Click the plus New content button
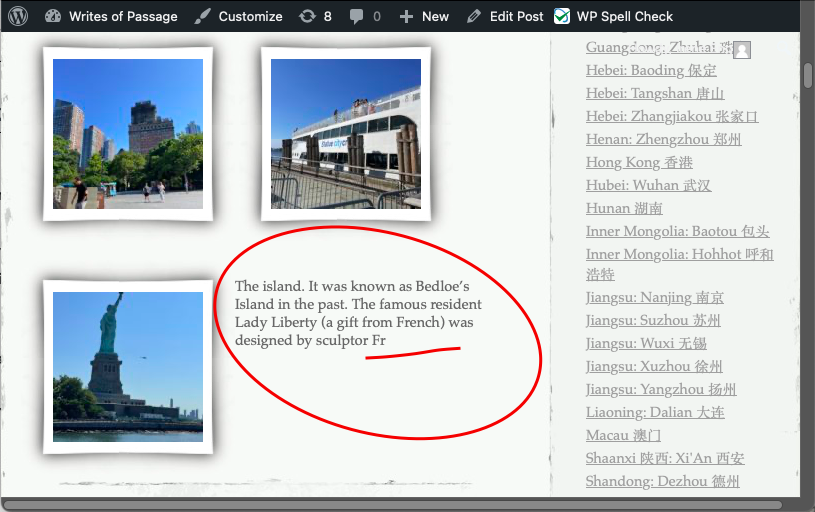The width and height of the screenshot is (815, 512). click(x=424, y=16)
